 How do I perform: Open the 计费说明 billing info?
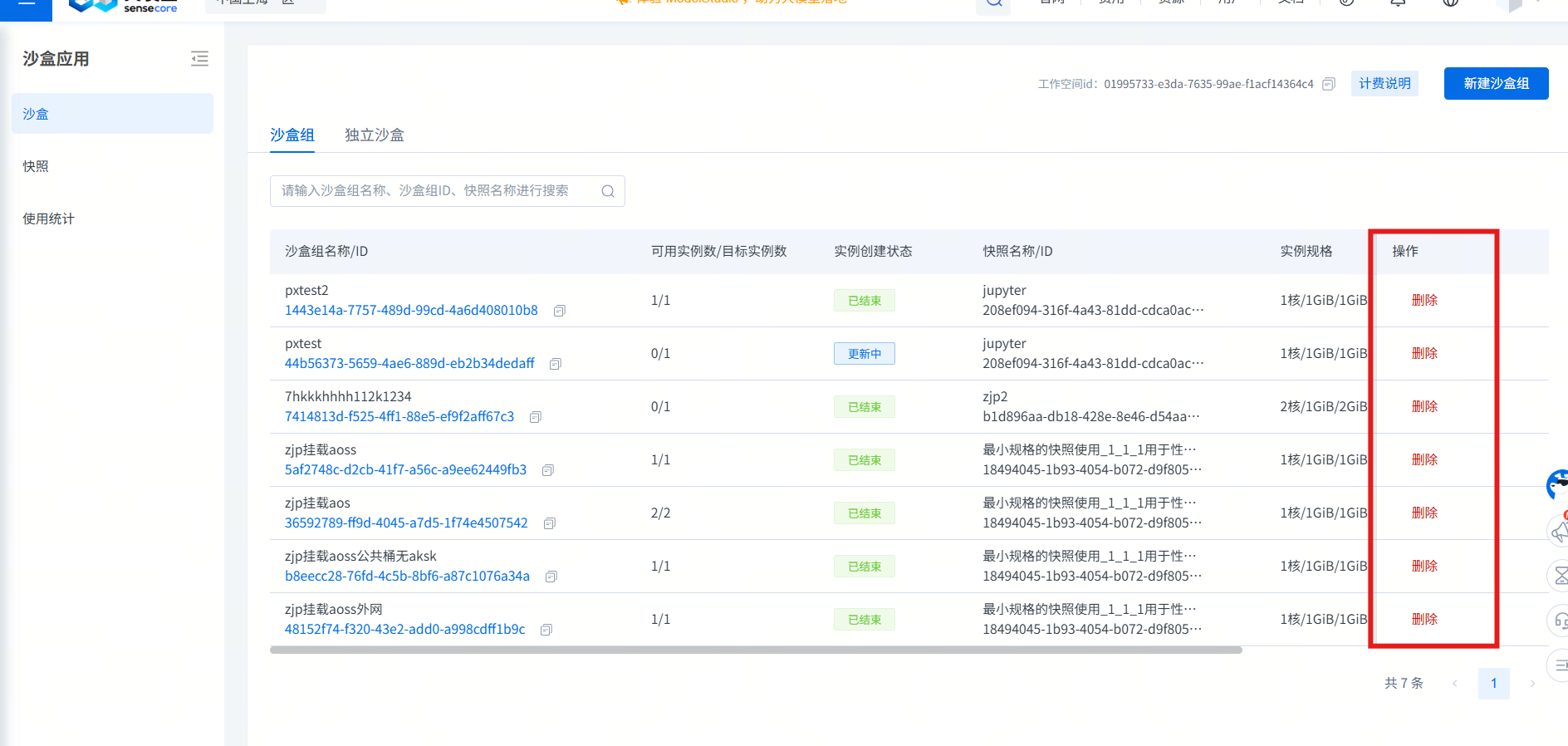1384,83
